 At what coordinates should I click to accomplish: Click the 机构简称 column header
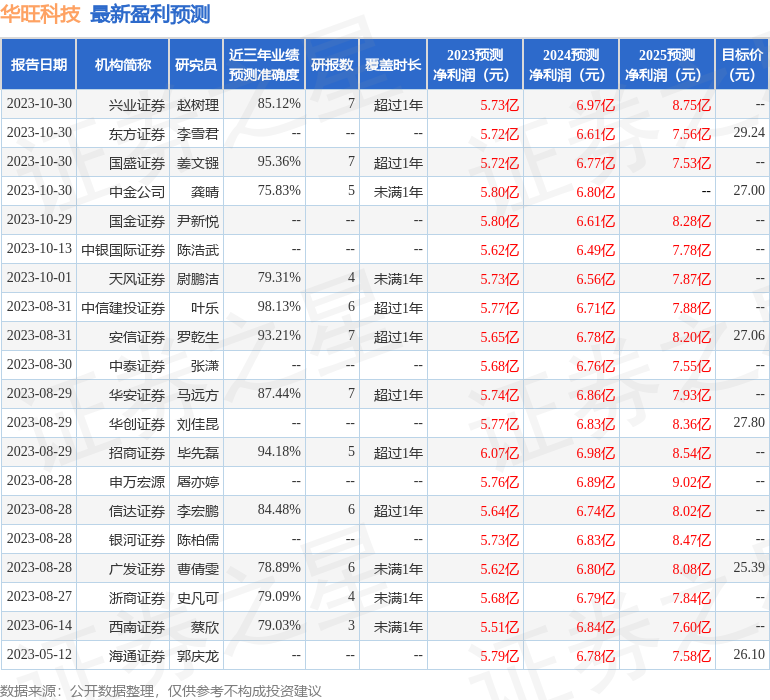[123, 64]
